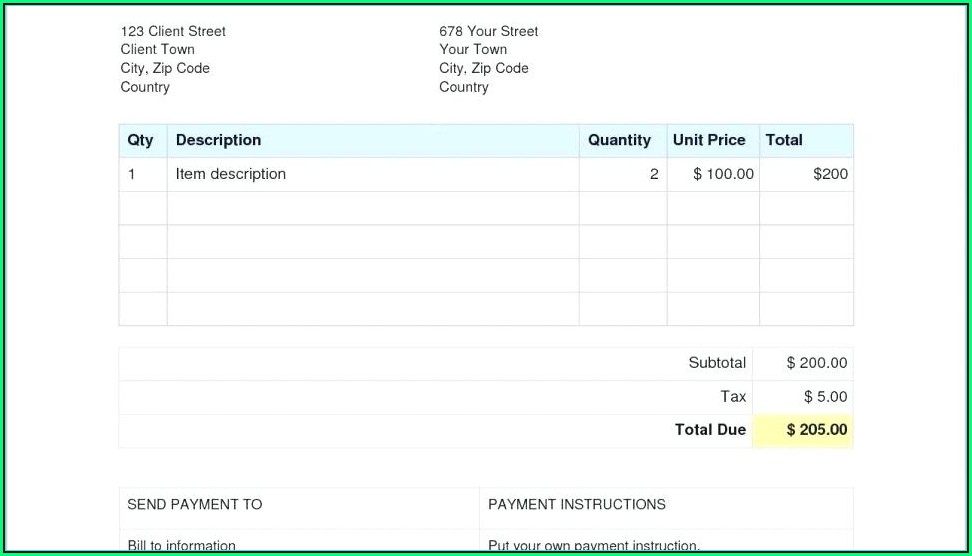Select the yellow highlighted $ 205.00 cell
The image size is (972, 556).
click(x=816, y=430)
